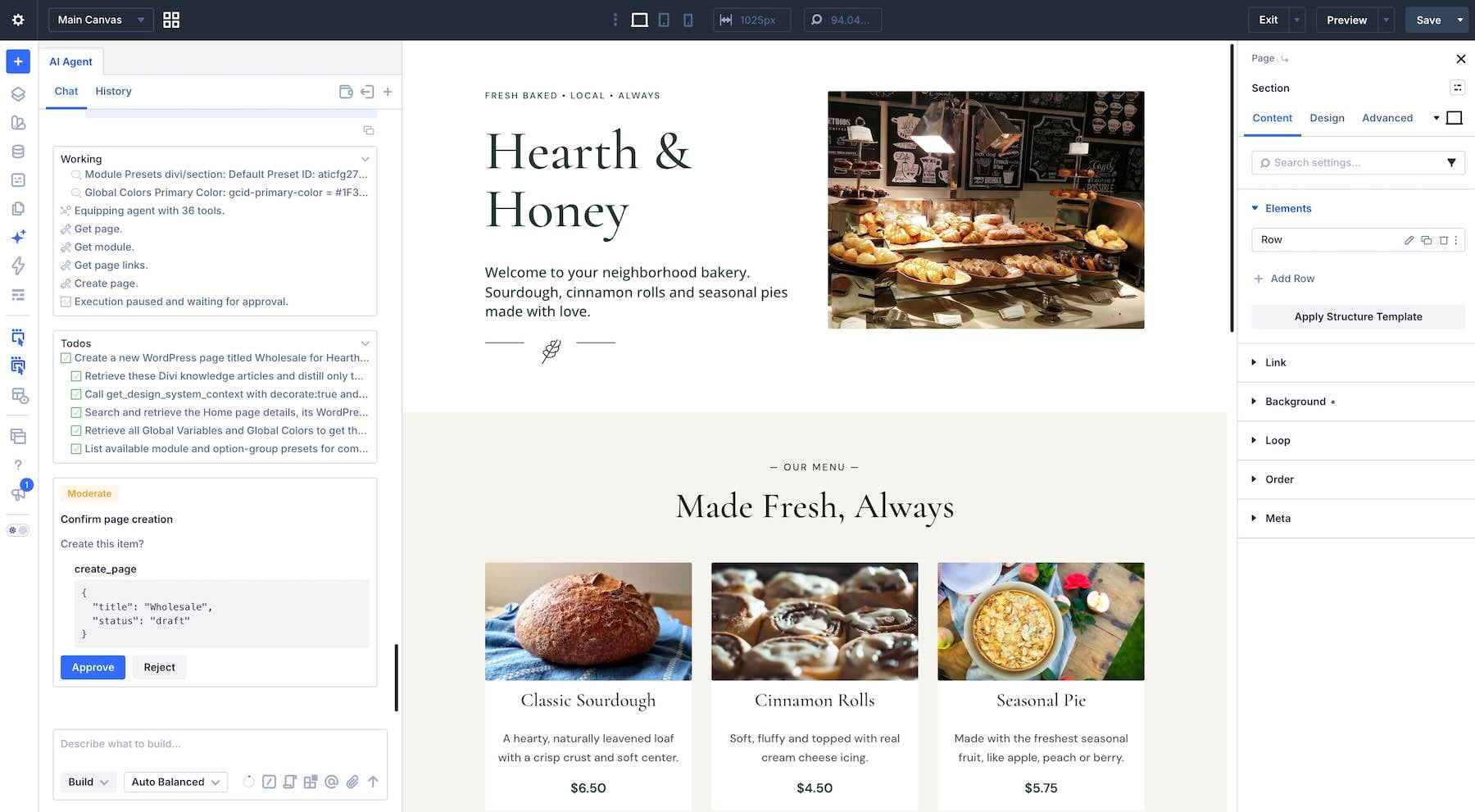Toggle the 'Call get_design_system_context' todo checkbox
This screenshot has width=1475, height=812.
click(x=76, y=394)
